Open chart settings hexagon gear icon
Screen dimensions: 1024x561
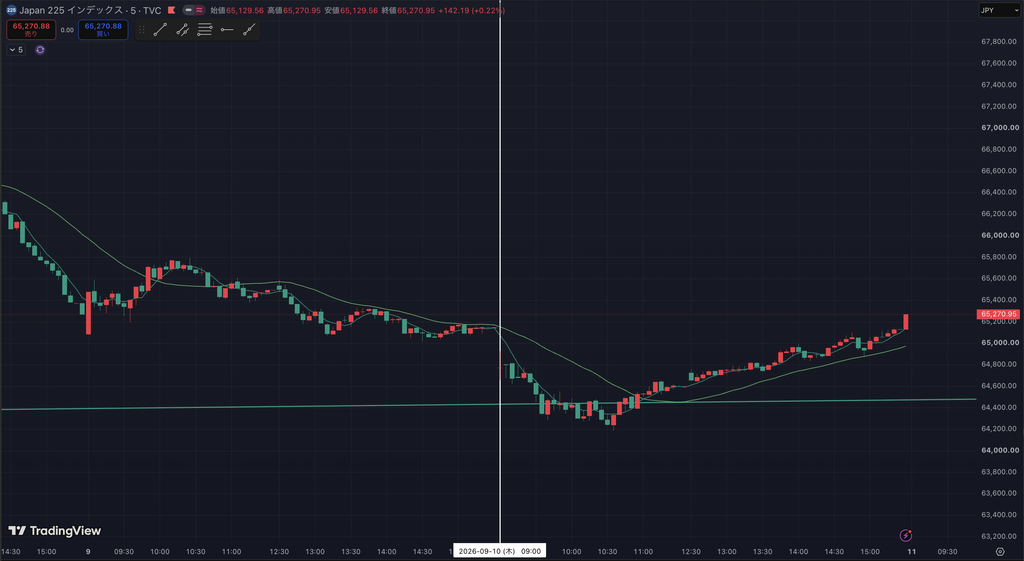coord(1000,552)
